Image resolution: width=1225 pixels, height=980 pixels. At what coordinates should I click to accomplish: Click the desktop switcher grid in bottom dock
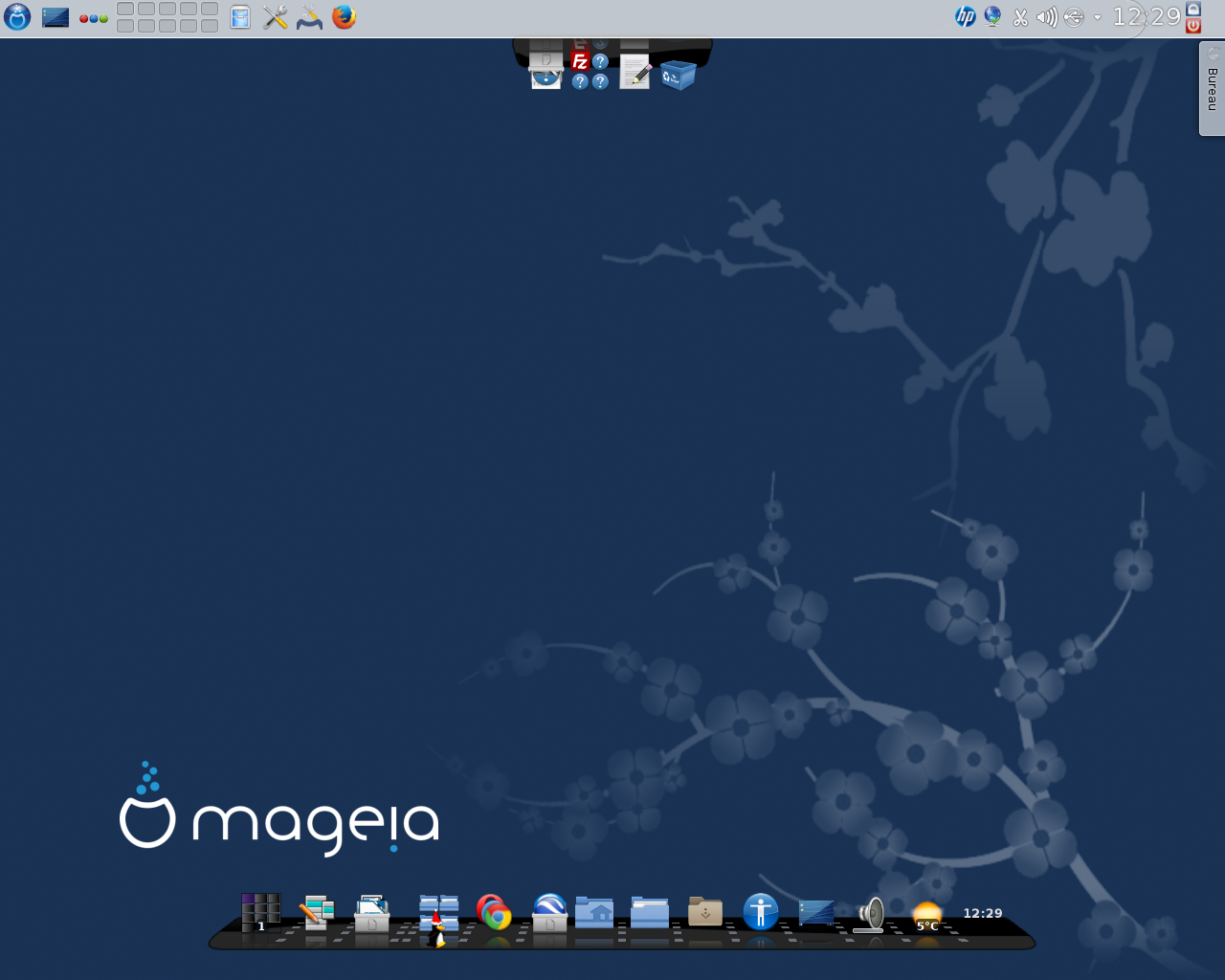pyautogui.click(x=260, y=913)
